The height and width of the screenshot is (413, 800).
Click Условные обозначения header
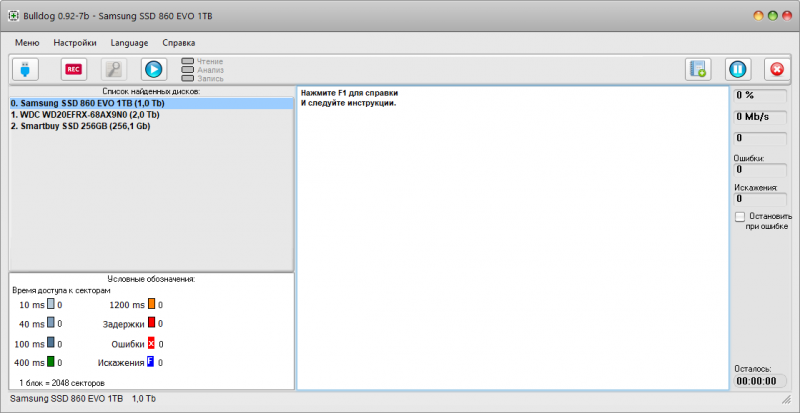click(x=152, y=279)
